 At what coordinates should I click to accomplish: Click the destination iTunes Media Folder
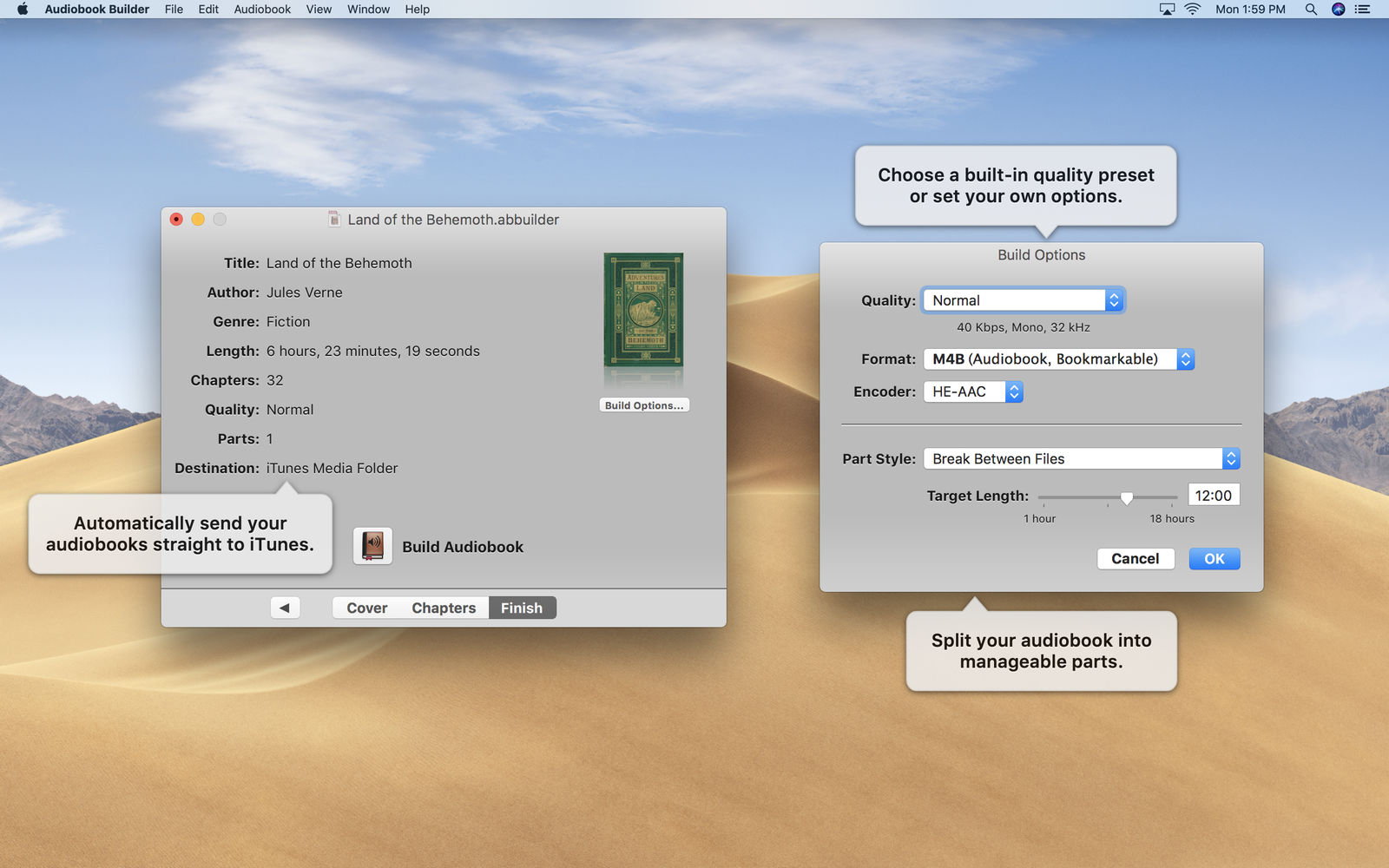click(x=332, y=468)
